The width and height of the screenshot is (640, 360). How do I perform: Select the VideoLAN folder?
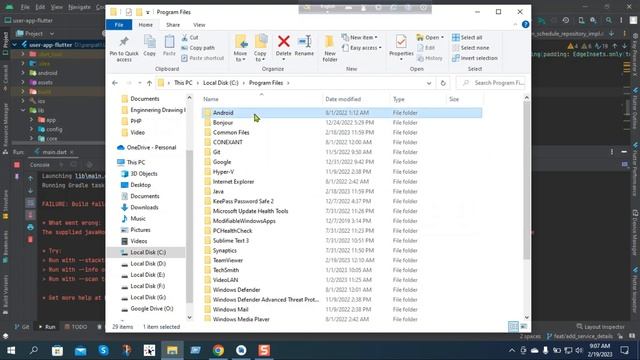coord(225,280)
